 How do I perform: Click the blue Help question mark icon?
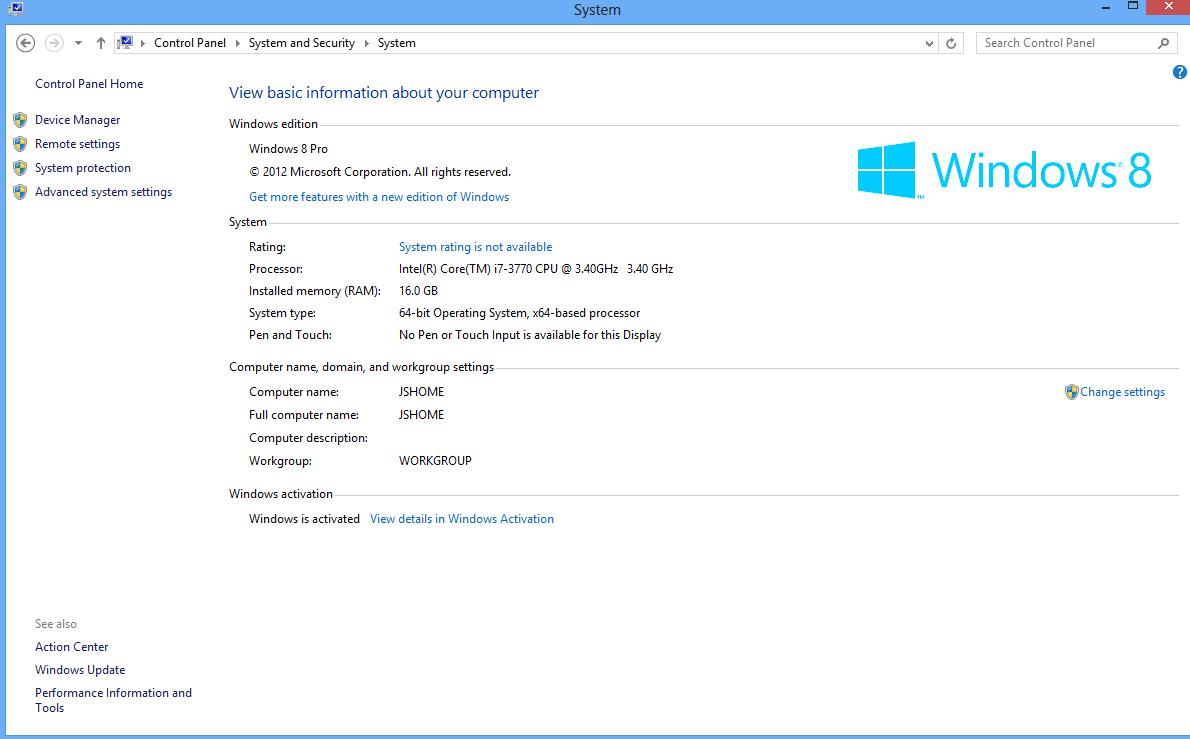pyautogui.click(x=1179, y=72)
